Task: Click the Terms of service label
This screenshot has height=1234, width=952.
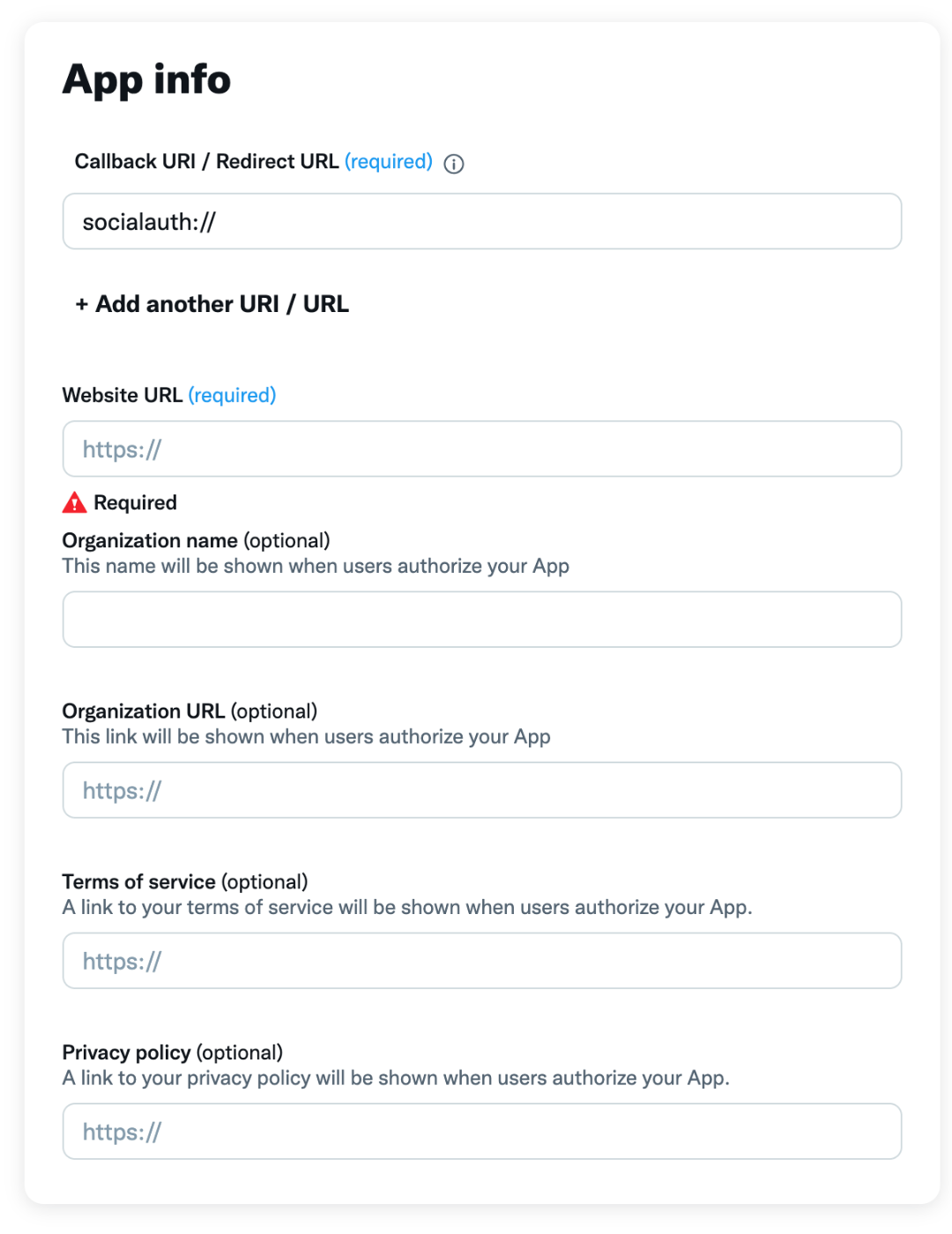Action: point(139,882)
